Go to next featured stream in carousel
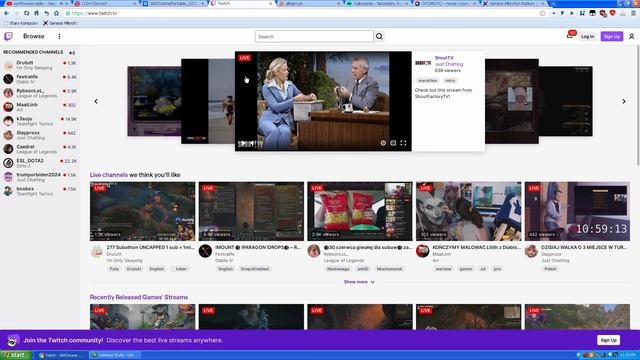 (x=624, y=101)
